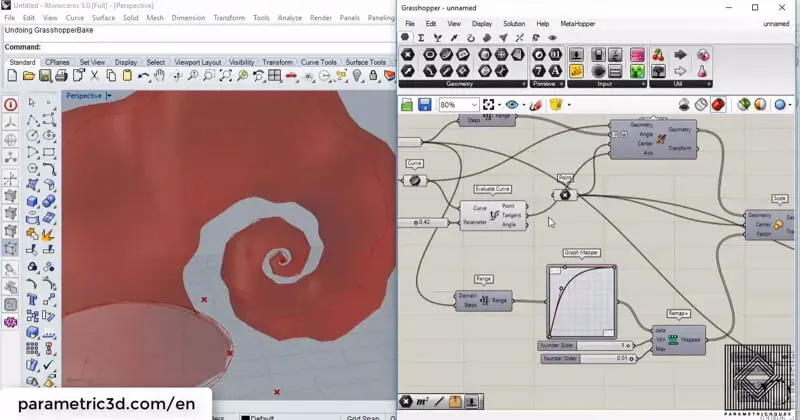
Task: Toggle Grasshopper preview eye button
Action: [513, 105]
